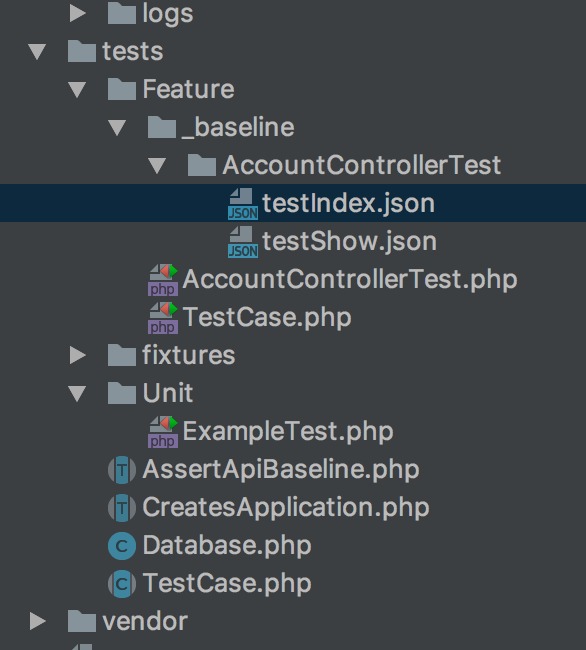Click the JSON icon beside testIndex.json

[243, 204]
